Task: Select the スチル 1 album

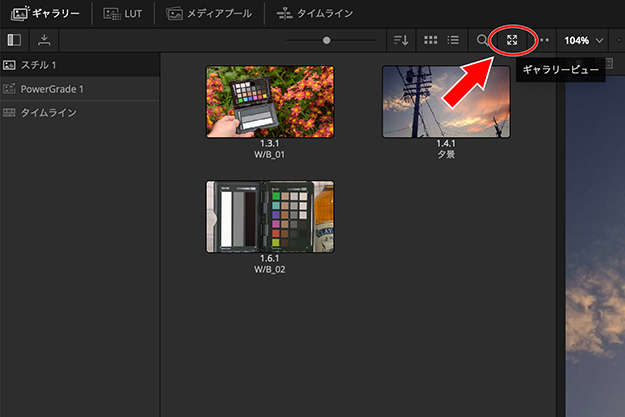Action: (80, 65)
